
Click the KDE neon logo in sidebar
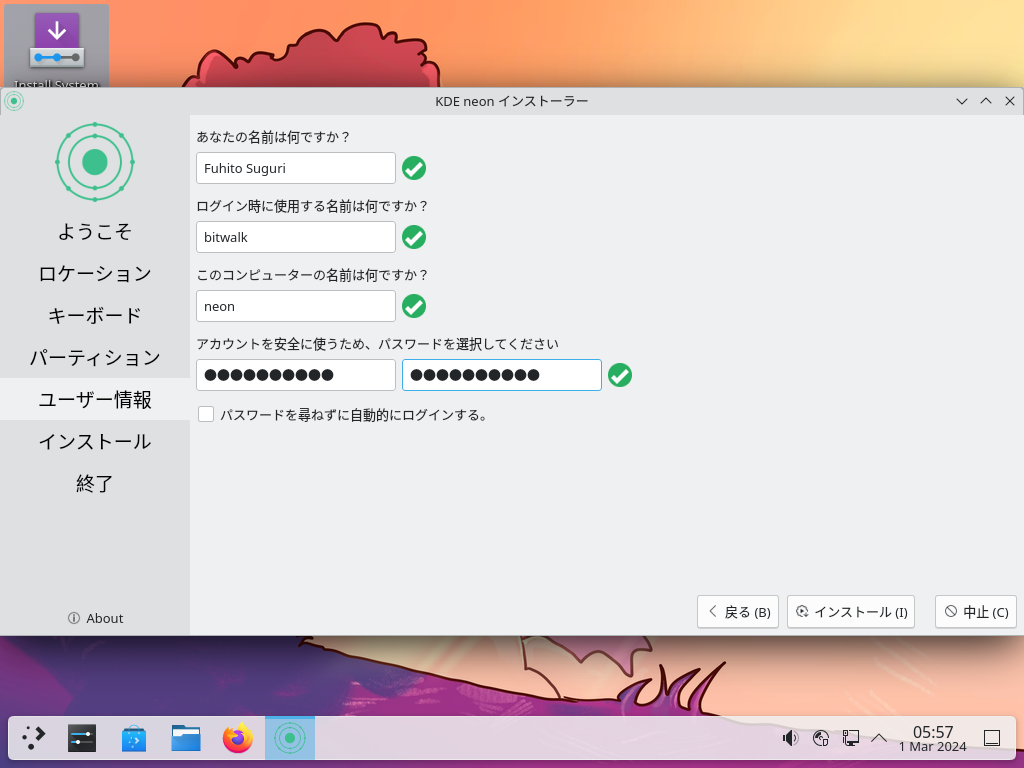tap(95, 162)
